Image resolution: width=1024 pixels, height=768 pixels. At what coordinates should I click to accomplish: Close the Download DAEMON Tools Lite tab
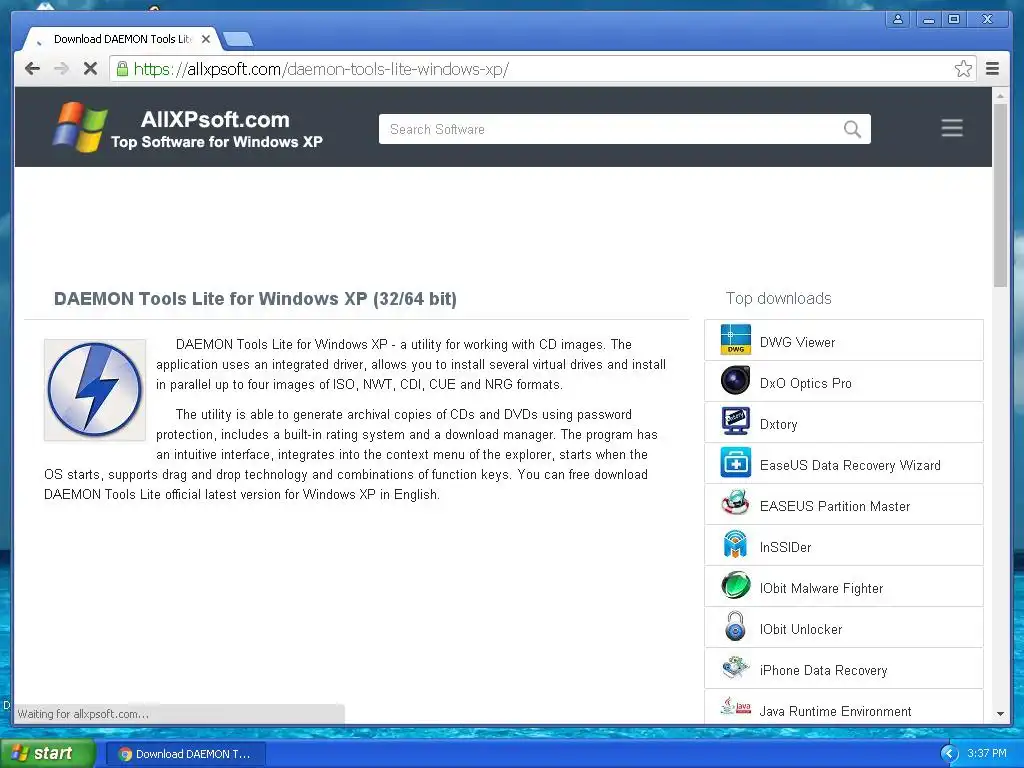pyautogui.click(x=206, y=39)
